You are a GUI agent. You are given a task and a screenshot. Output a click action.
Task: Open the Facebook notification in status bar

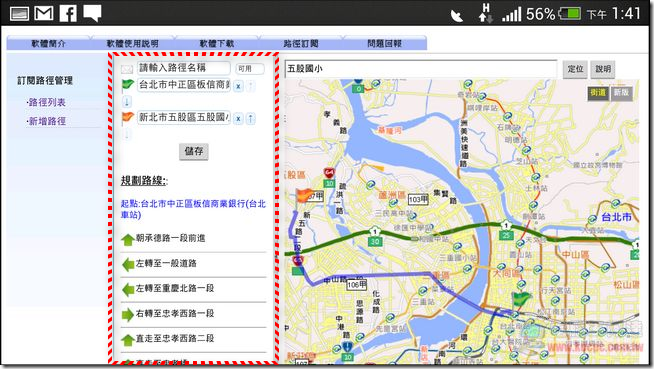[x=68, y=13]
